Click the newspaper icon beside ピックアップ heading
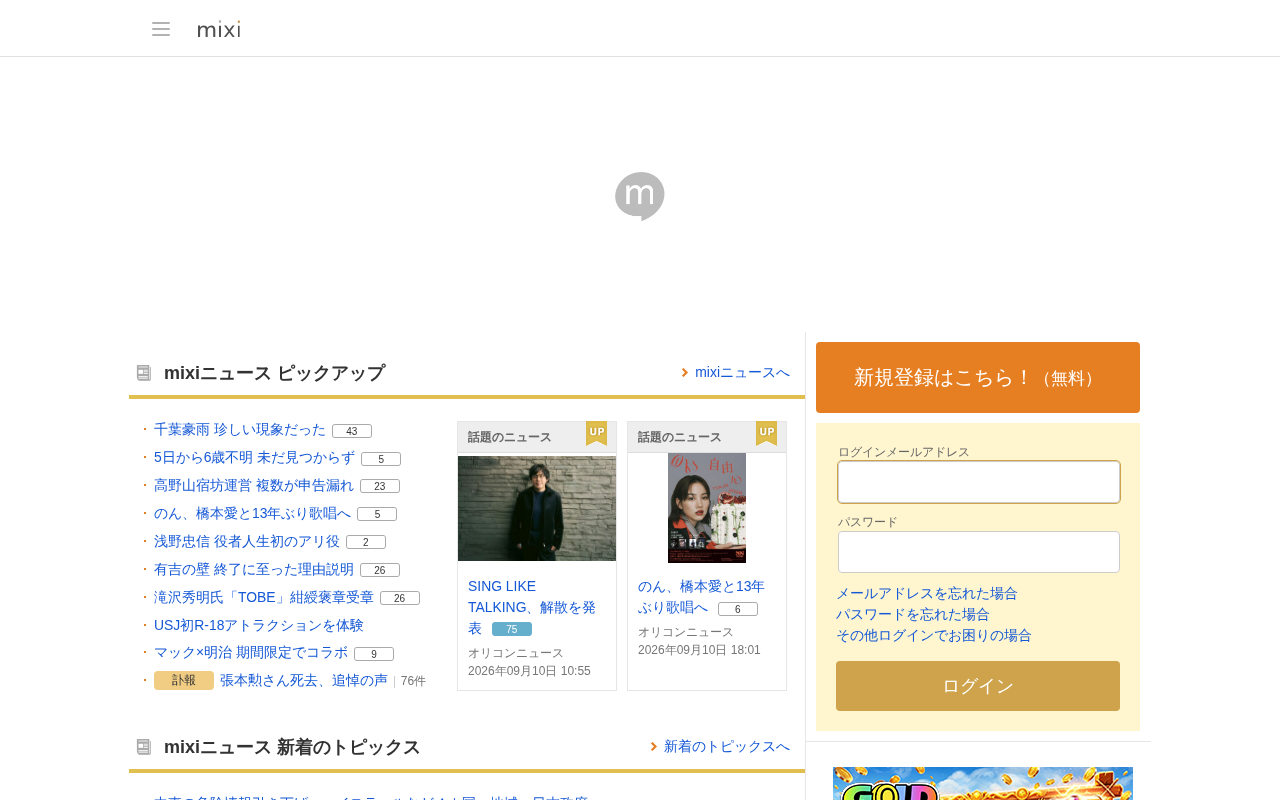This screenshot has height=800, width=1280. (144, 373)
